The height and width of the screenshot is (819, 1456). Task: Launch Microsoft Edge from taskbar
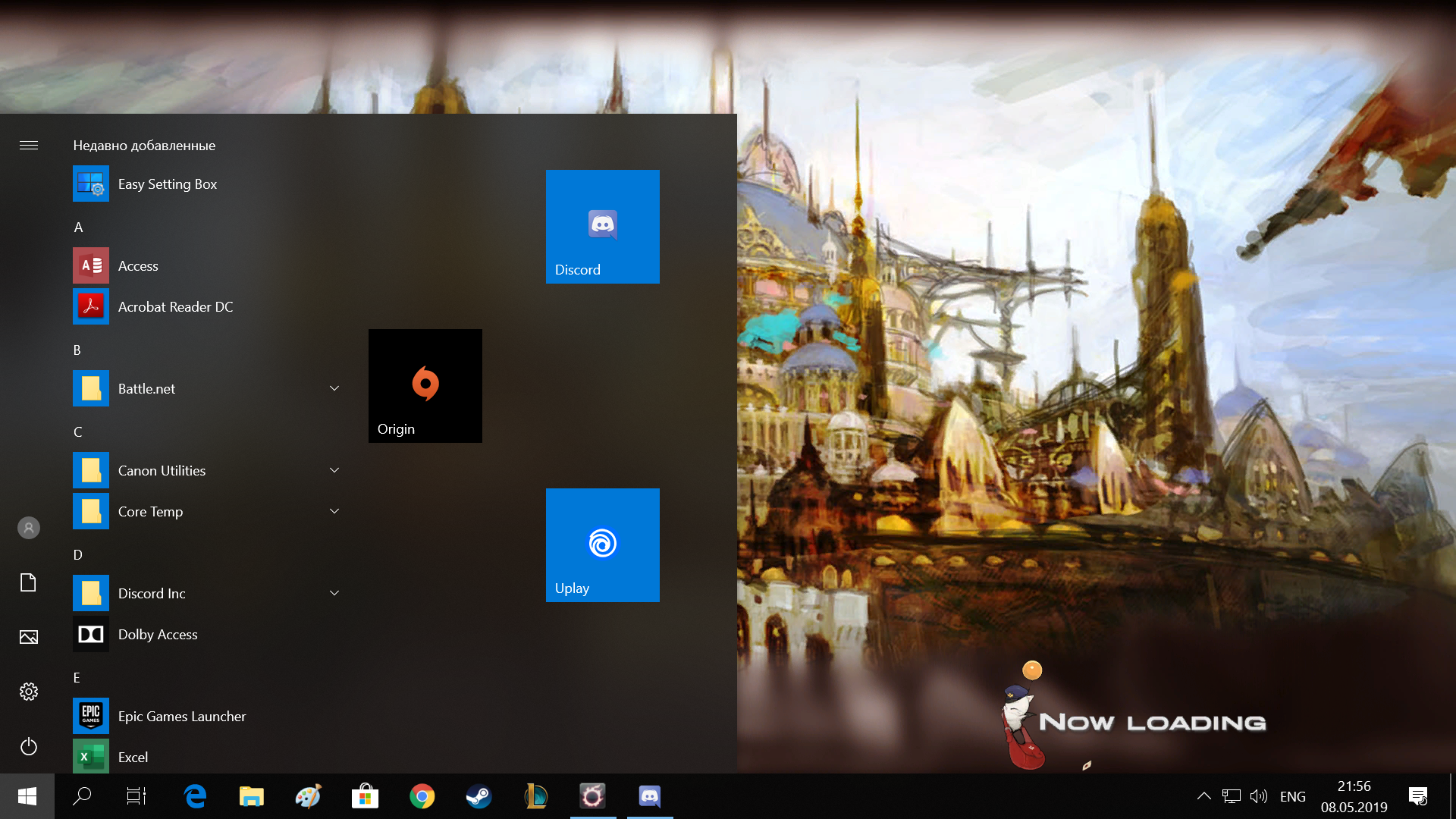coord(195,796)
